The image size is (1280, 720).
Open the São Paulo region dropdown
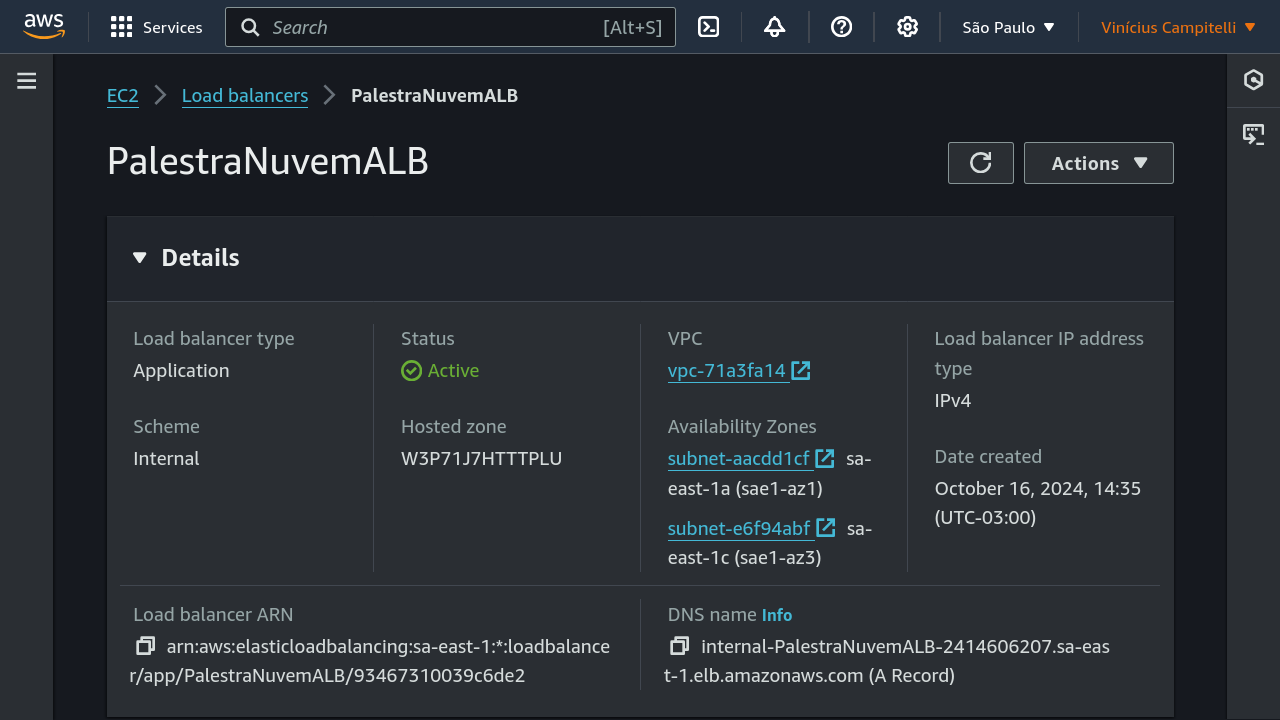pos(1009,27)
